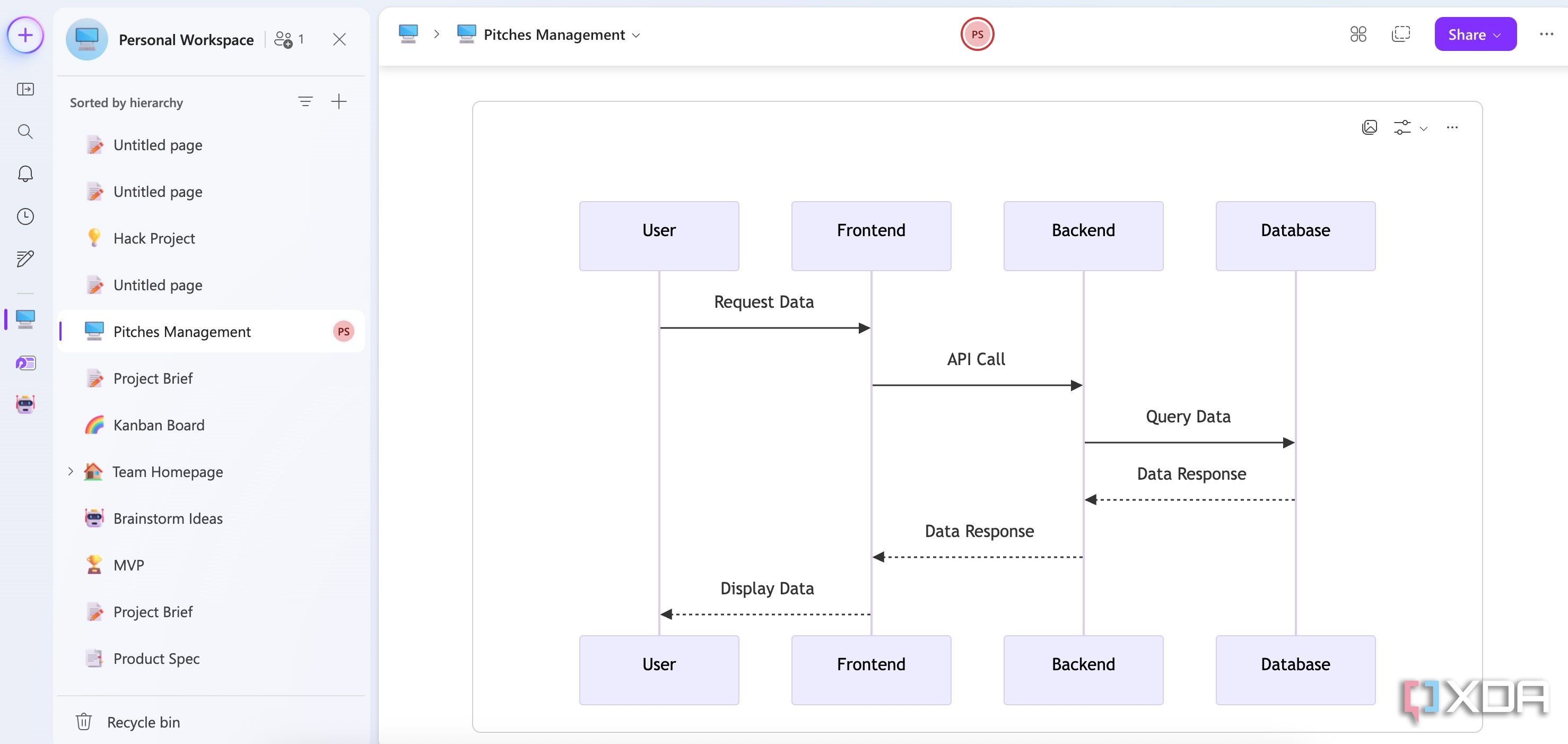Click the template grid icon next to Share
Viewport: 1568px width, 744px height.
click(x=1357, y=34)
